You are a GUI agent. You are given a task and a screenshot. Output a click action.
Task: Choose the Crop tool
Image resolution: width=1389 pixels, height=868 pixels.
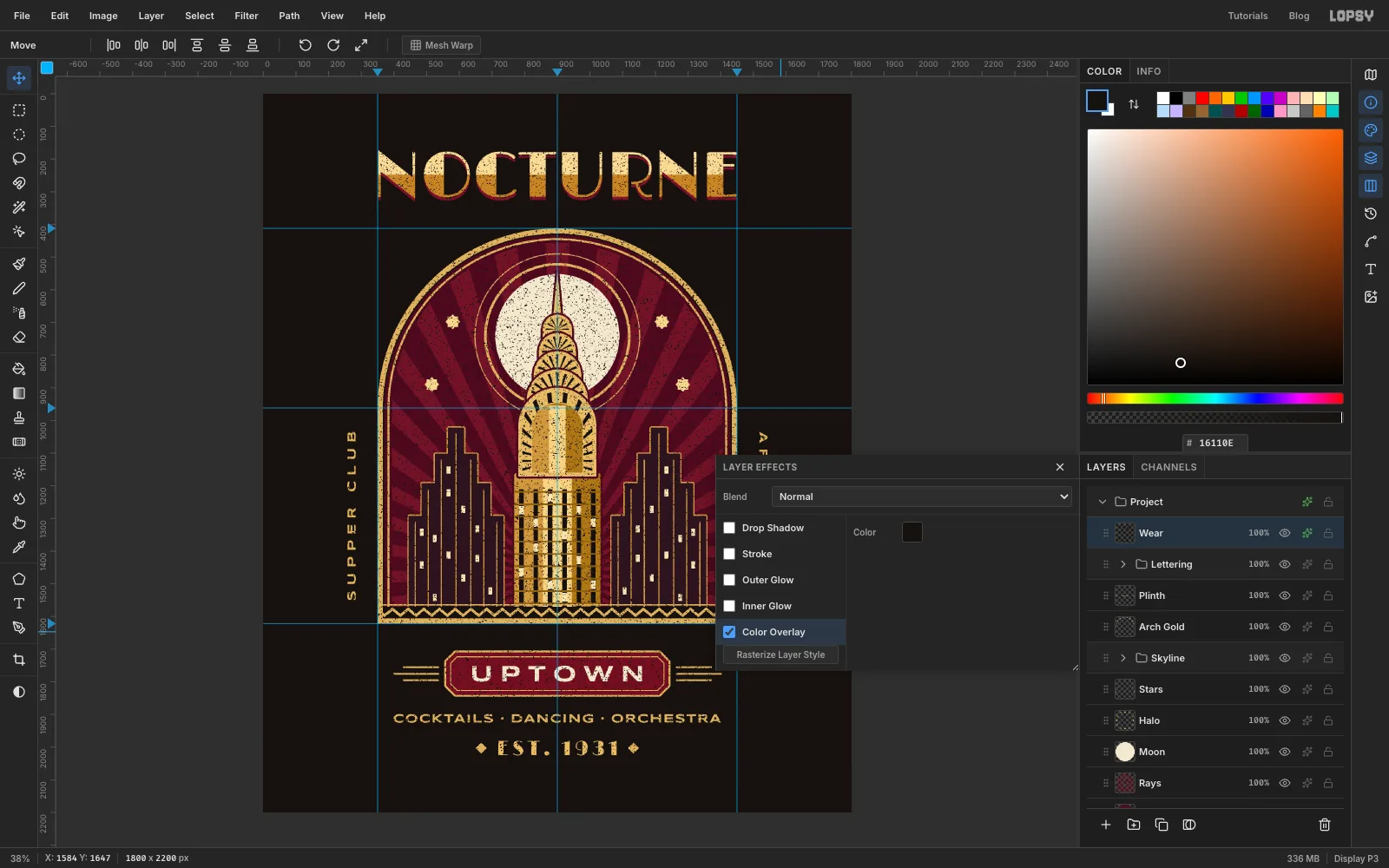point(19,660)
